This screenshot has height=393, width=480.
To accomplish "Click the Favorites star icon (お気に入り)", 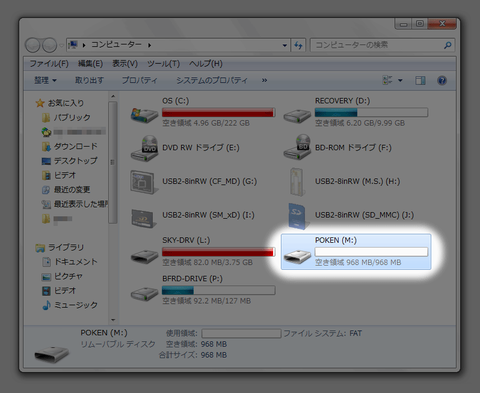I will tap(40, 103).
